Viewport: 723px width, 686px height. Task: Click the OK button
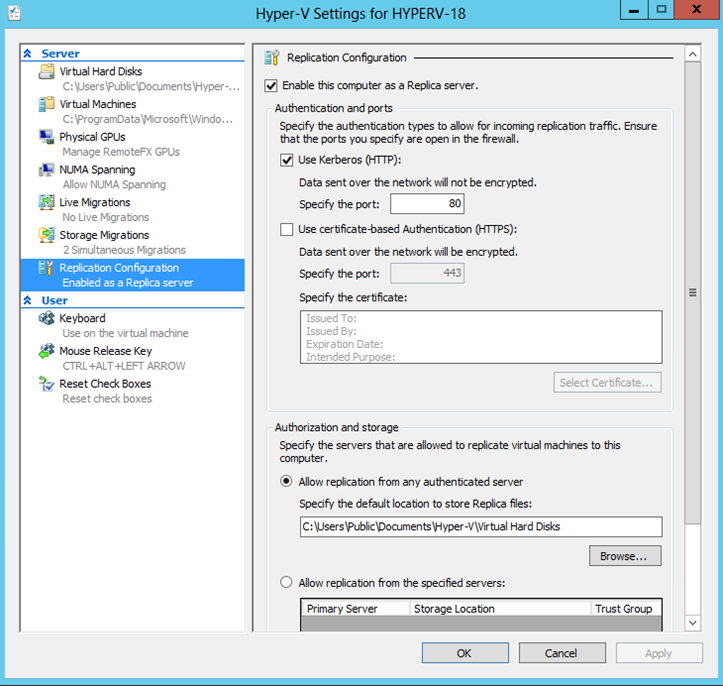(465, 653)
